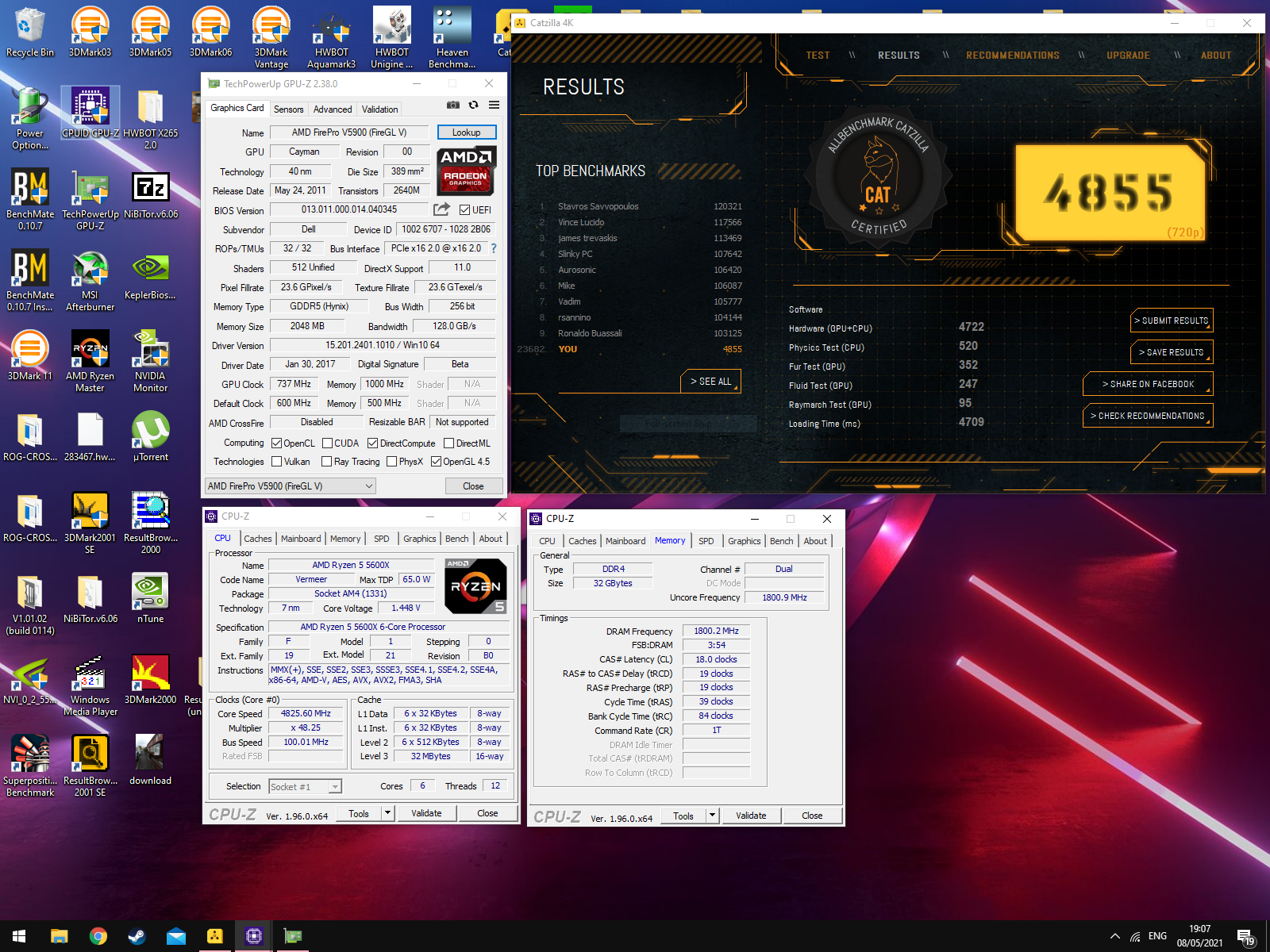This screenshot has width=1270, height=952.
Task: Open the notification center icon
Action: (x=1245, y=937)
